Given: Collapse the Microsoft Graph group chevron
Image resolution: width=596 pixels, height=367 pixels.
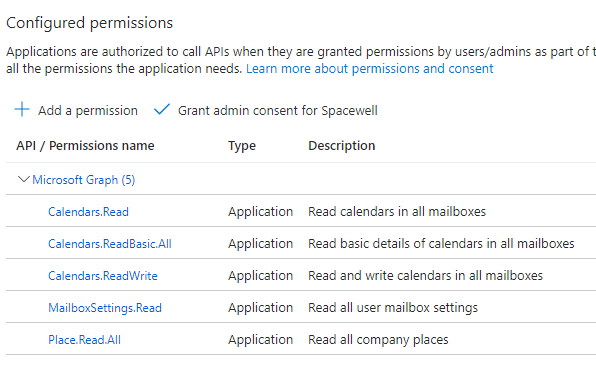Looking at the screenshot, I should click(24, 179).
